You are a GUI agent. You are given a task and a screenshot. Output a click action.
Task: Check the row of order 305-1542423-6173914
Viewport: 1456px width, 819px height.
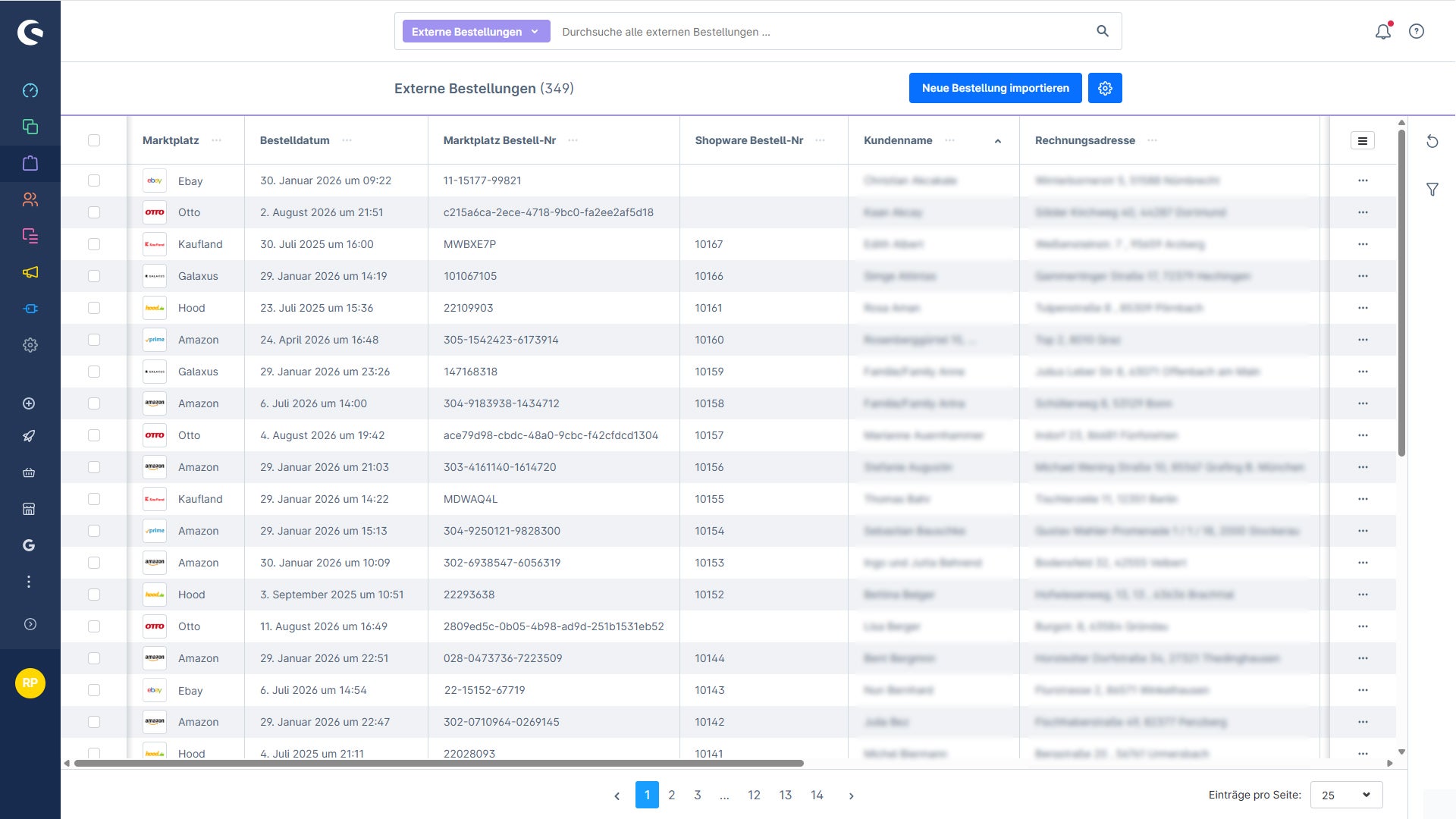point(94,340)
